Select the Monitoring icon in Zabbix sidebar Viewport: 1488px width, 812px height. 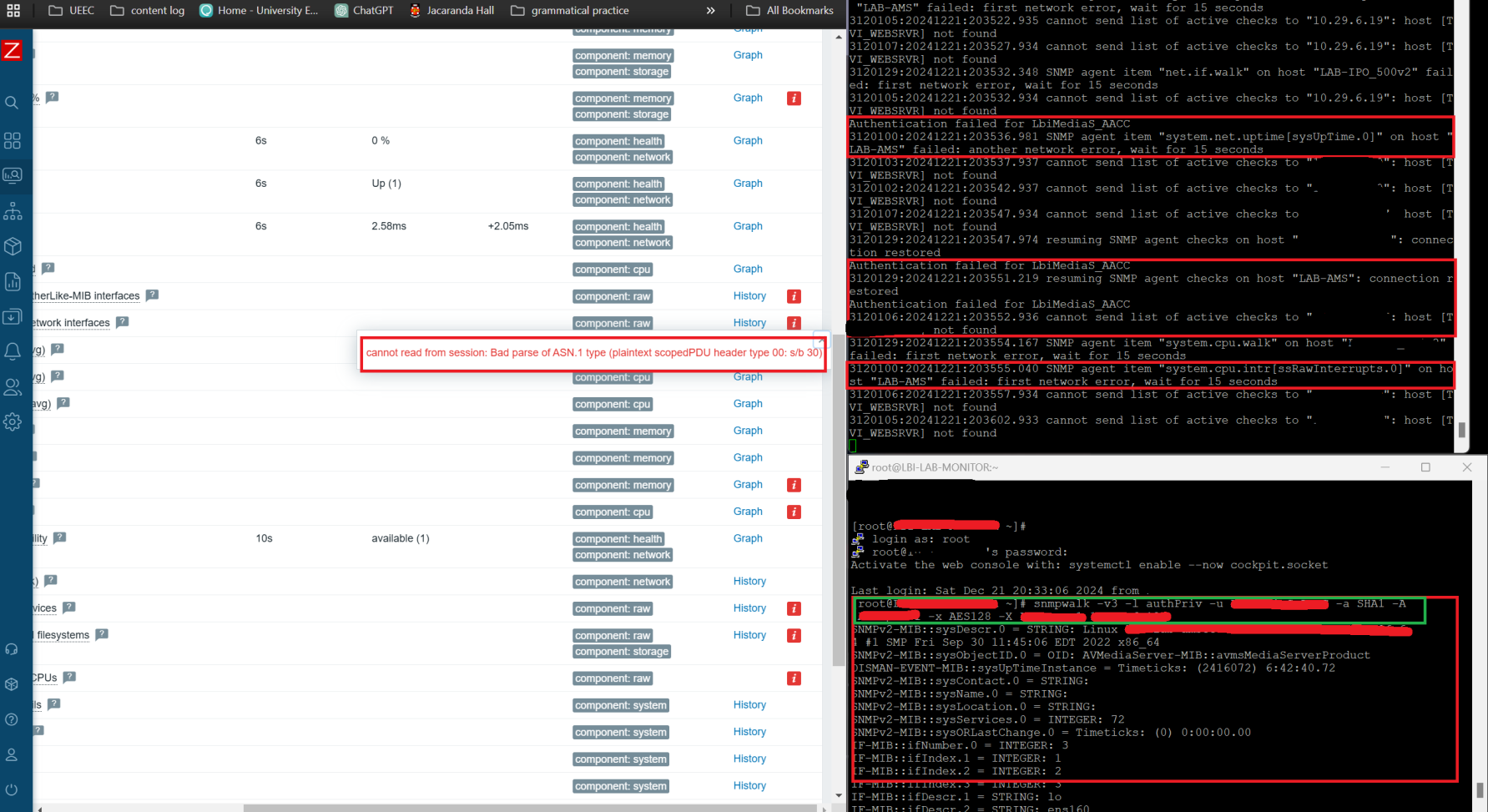coord(13,175)
